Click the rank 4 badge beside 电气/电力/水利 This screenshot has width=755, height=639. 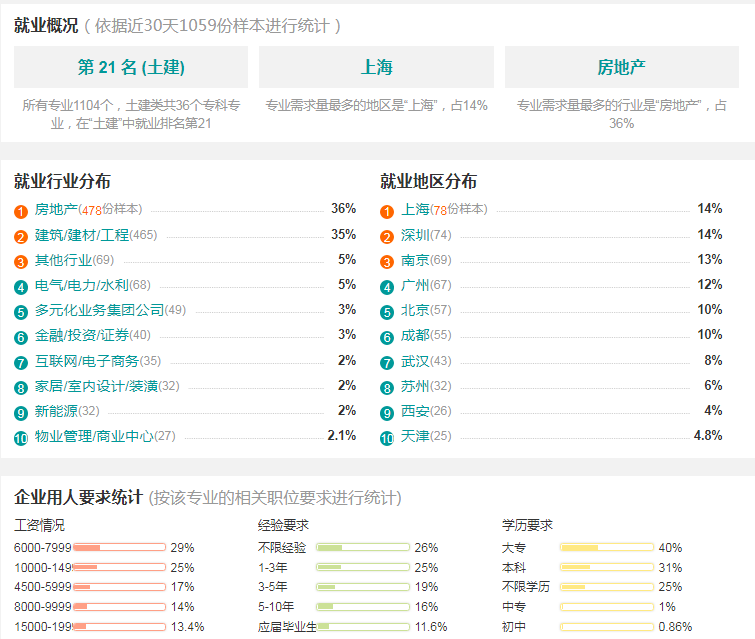[x=21, y=287]
